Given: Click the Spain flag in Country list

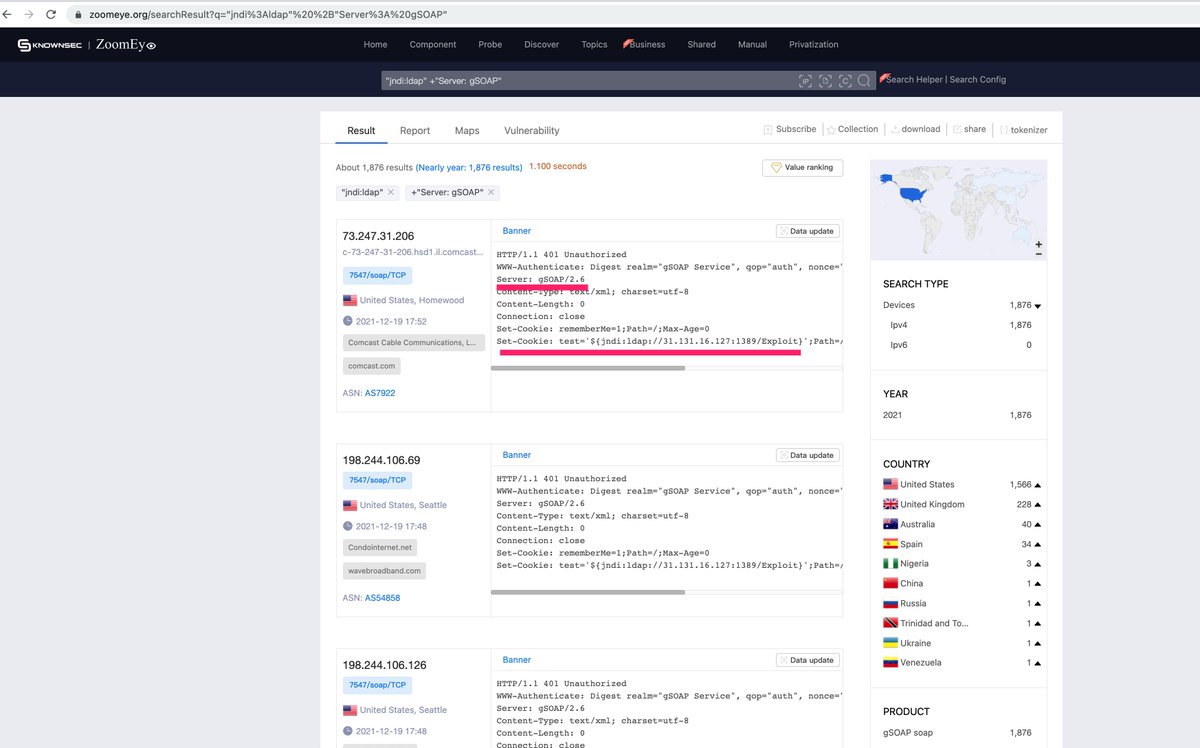Looking at the screenshot, I should coord(890,544).
